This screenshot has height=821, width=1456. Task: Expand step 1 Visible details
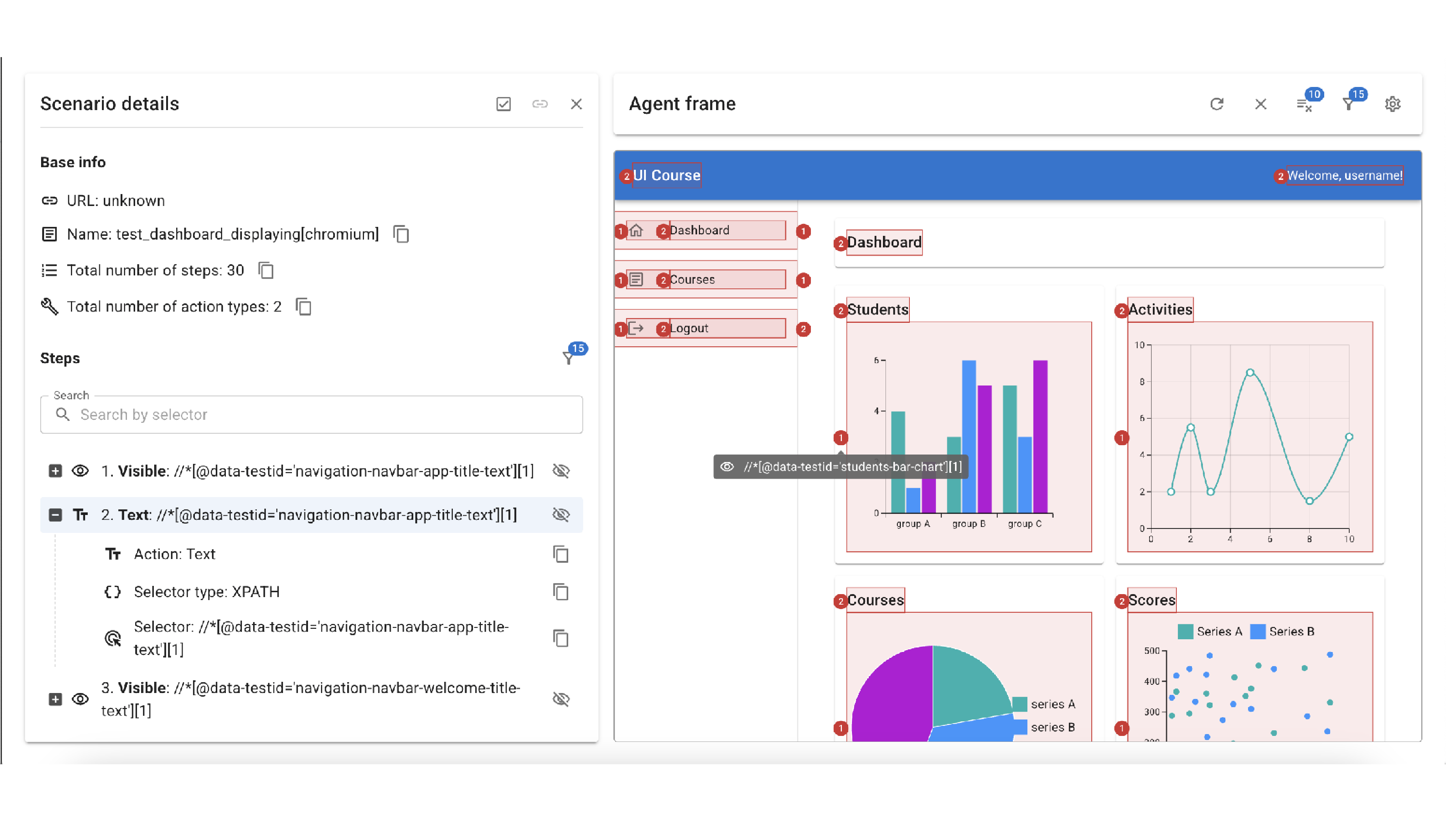pos(55,471)
